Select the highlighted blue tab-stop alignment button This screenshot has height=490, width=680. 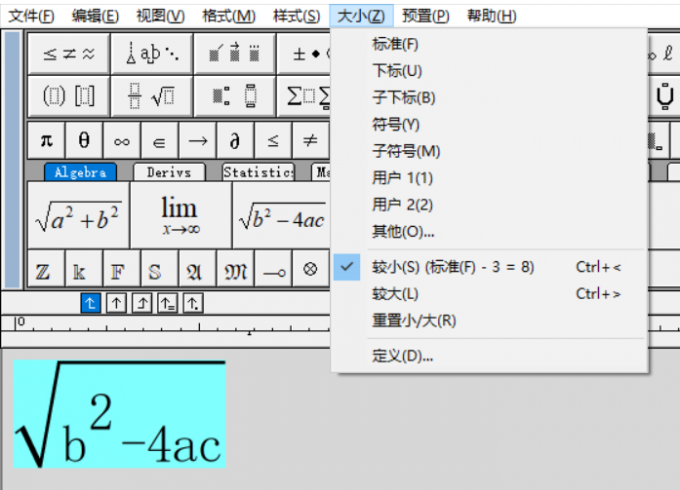pos(91,303)
